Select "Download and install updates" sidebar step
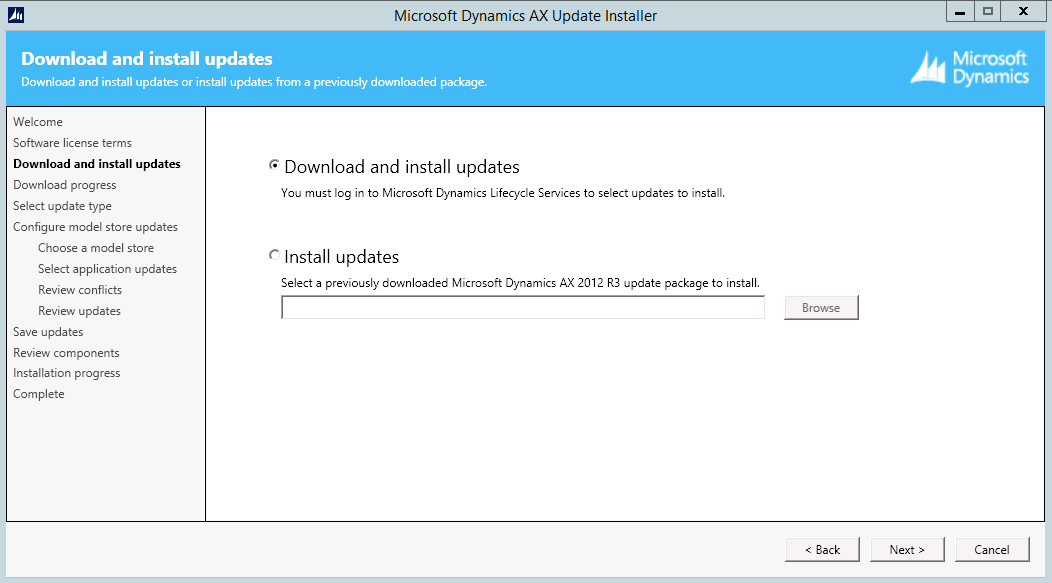This screenshot has width=1052, height=583. coord(97,164)
